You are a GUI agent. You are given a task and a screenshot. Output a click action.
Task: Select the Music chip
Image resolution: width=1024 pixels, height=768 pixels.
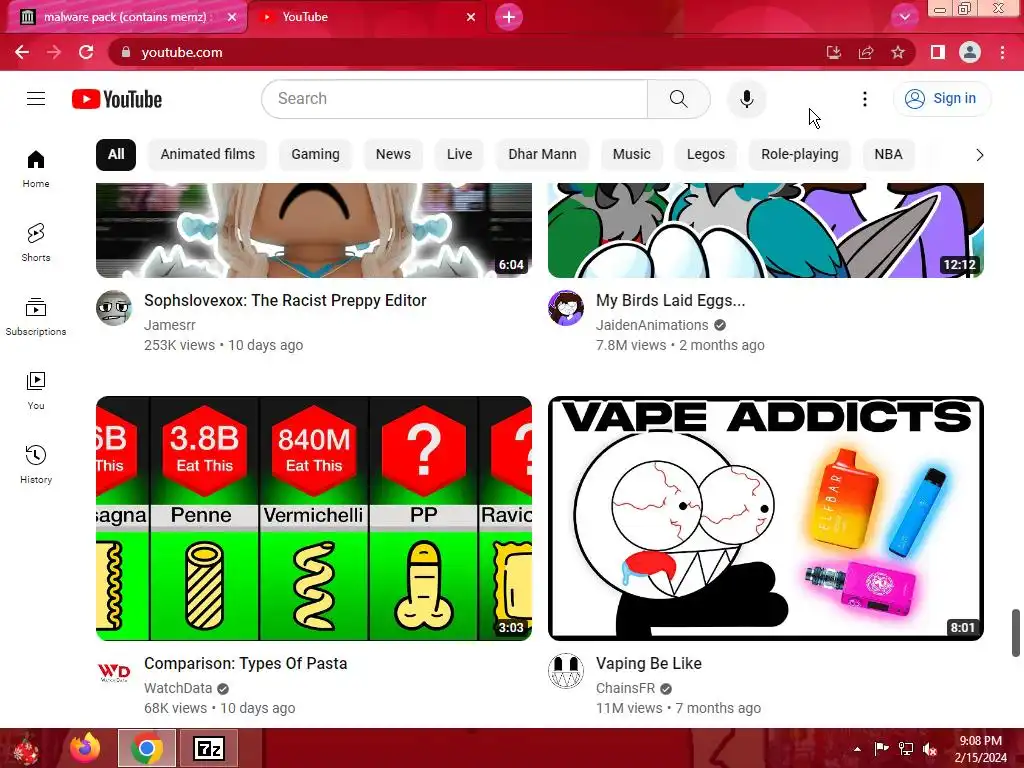click(x=632, y=155)
